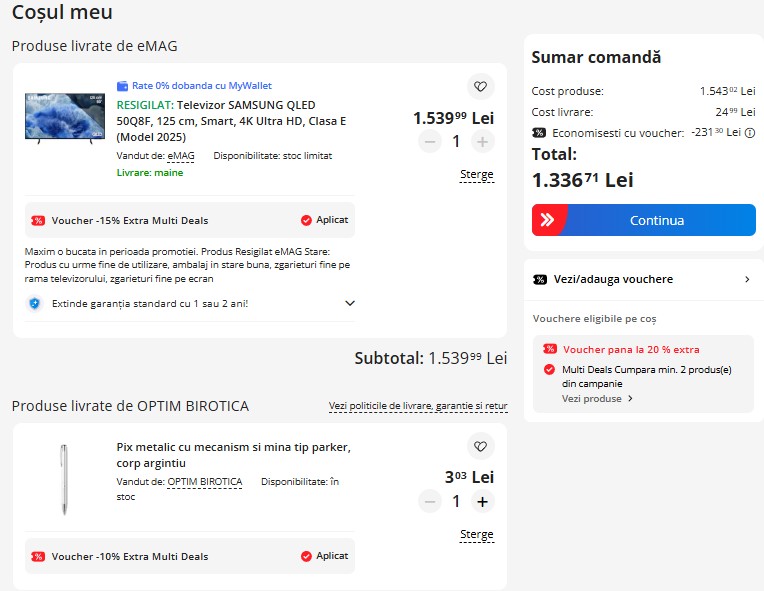The width and height of the screenshot is (764, 591).
Task: Click the warranty extension shield icon
Action: point(34,303)
